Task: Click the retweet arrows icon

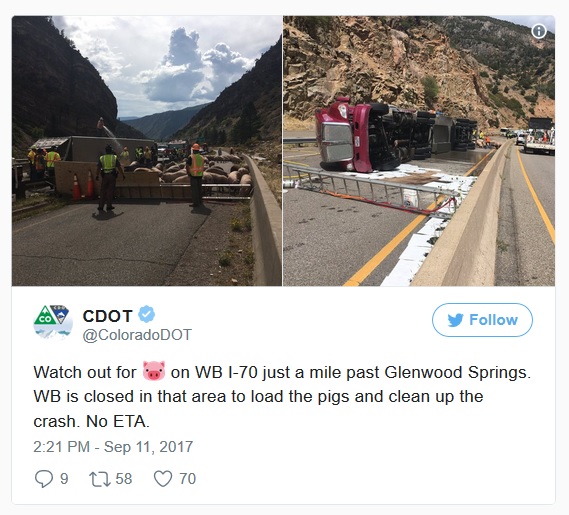Action: (x=100, y=479)
